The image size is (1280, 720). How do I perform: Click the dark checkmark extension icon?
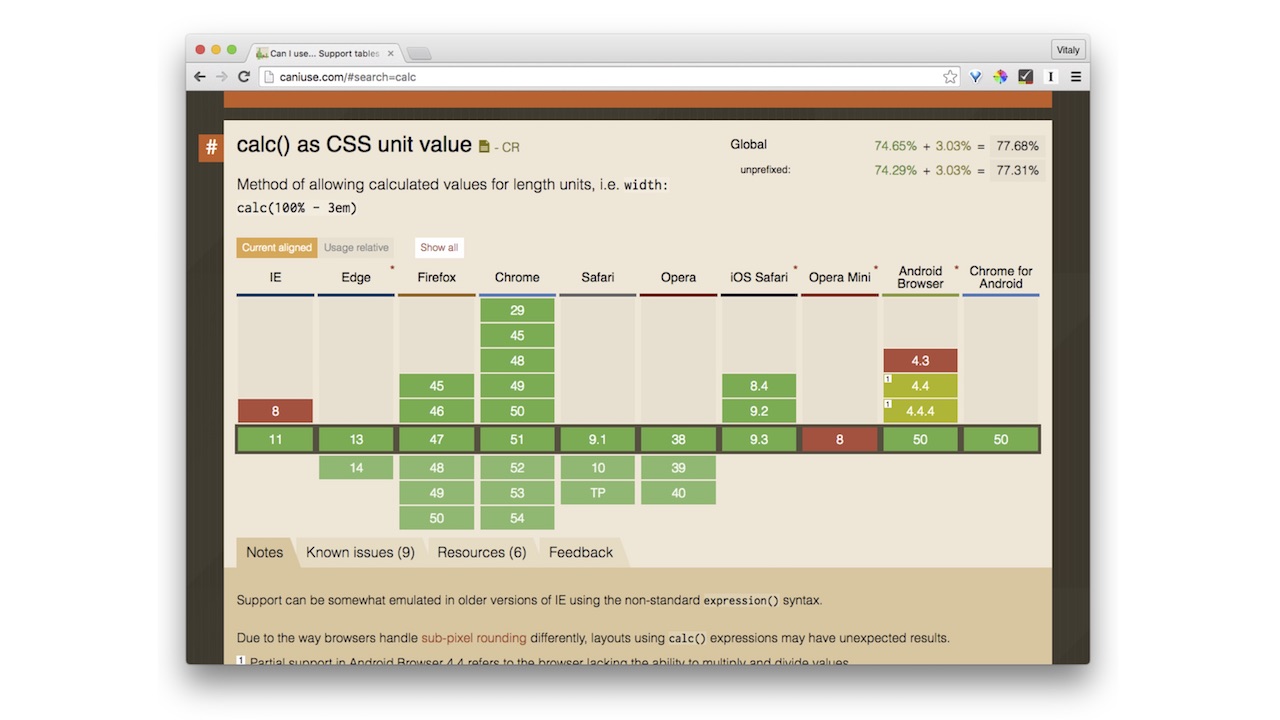(1025, 77)
